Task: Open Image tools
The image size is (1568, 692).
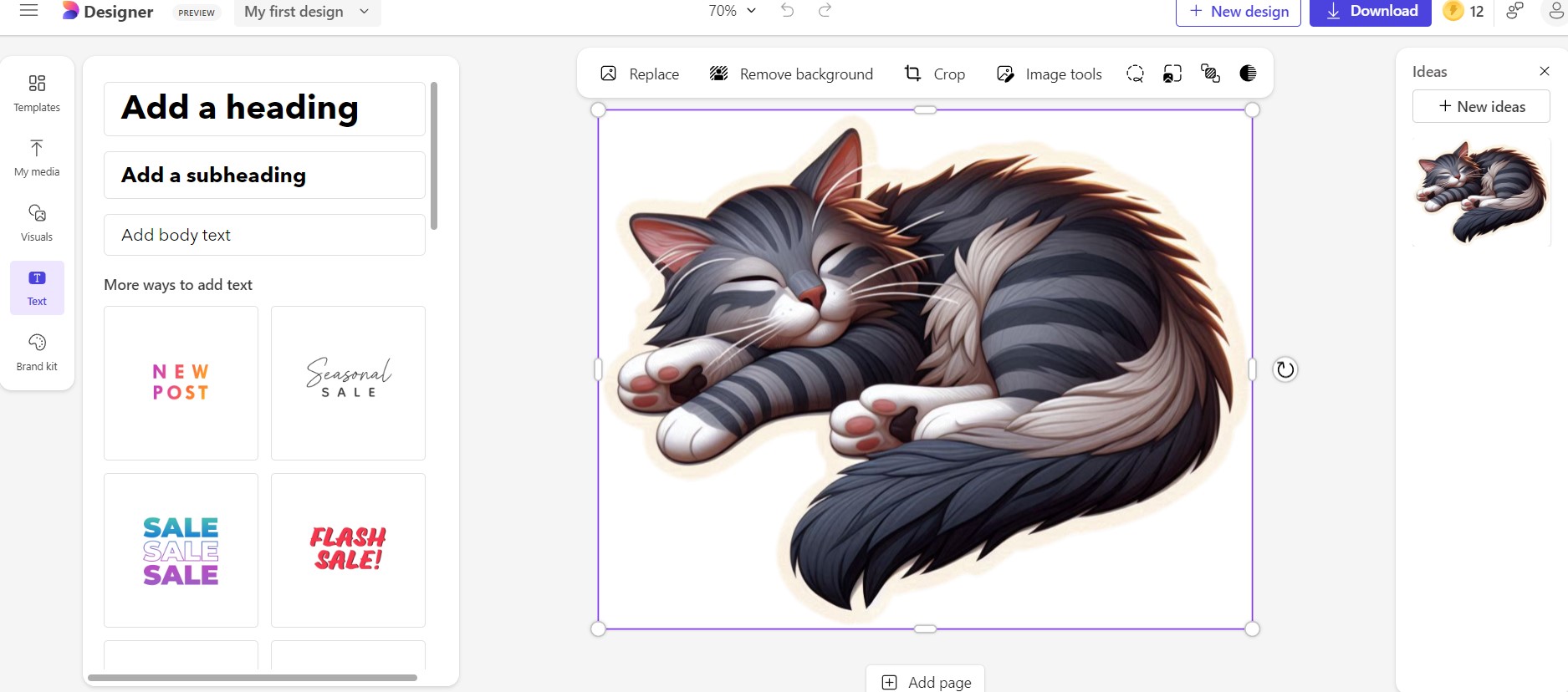Action: tap(1050, 74)
